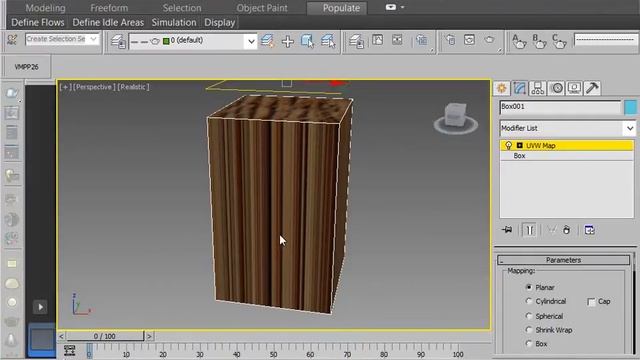Open the viewport [+] general menu
This screenshot has height=360, width=640.
pyautogui.click(x=65, y=87)
